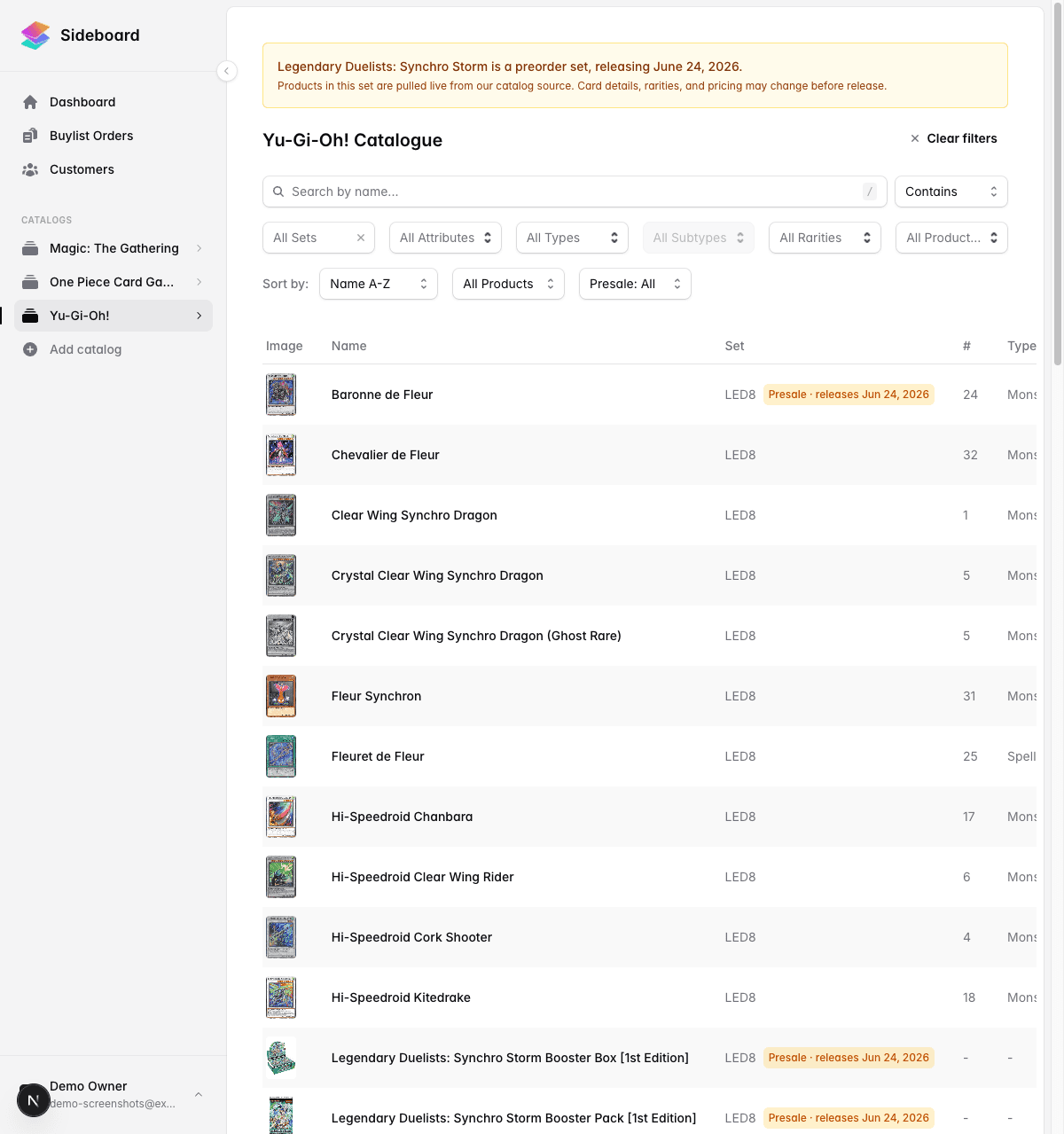Click the Set column header
This screenshot has width=1064, height=1134.
coord(734,346)
